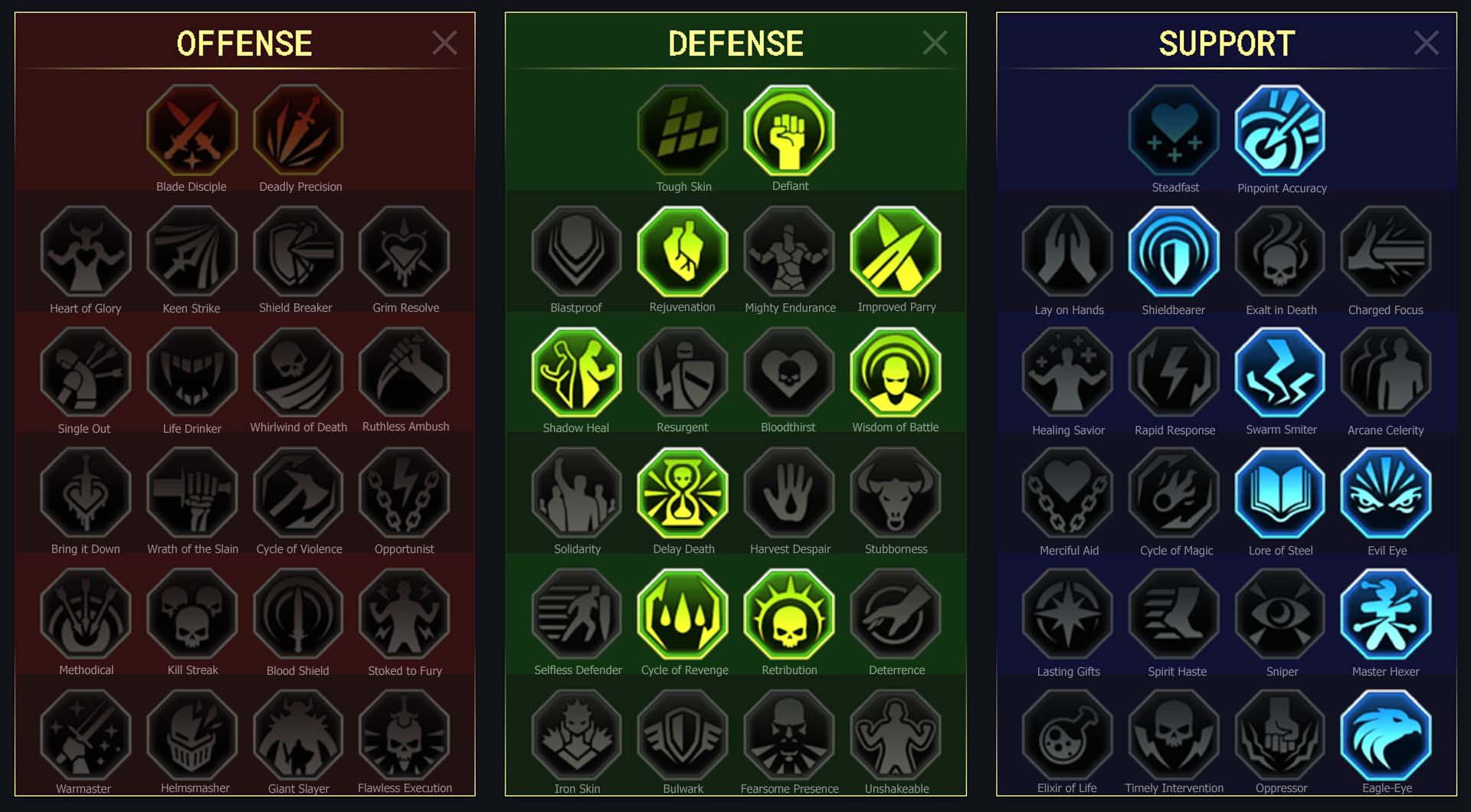The width and height of the screenshot is (1471, 812).
Task: Select the Whirlwind of Death mastery
Action: click(299, 372)
